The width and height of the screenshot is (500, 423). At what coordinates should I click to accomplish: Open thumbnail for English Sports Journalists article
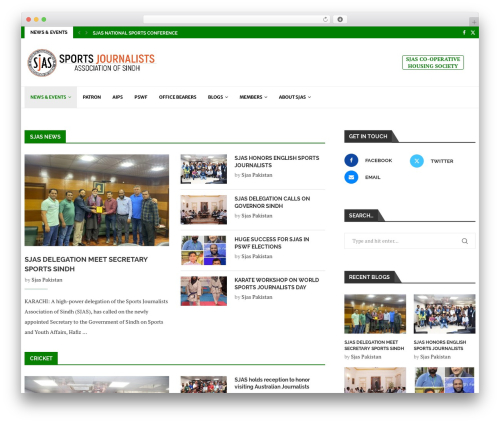(204, 169)
